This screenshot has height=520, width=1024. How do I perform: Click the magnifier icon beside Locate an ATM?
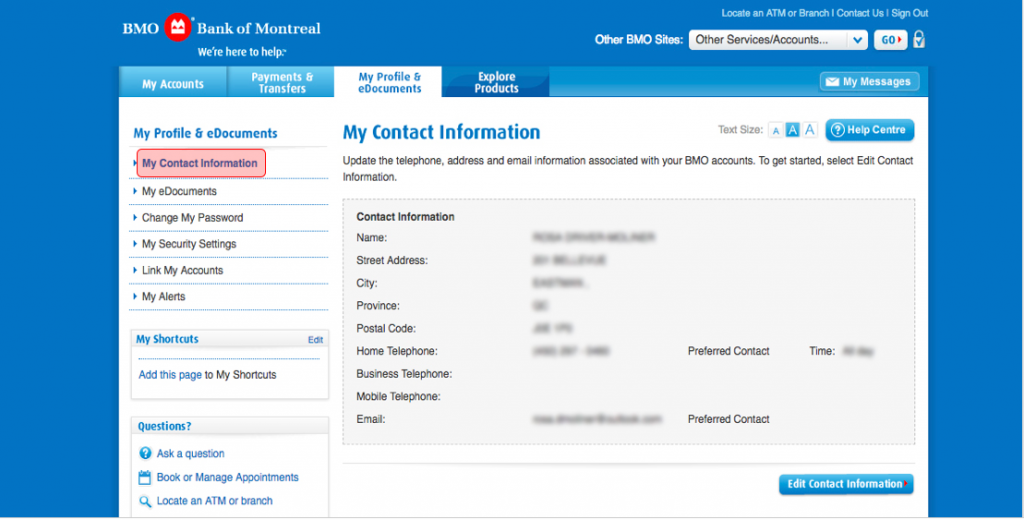pyautogui.click(x=145, y=502)
